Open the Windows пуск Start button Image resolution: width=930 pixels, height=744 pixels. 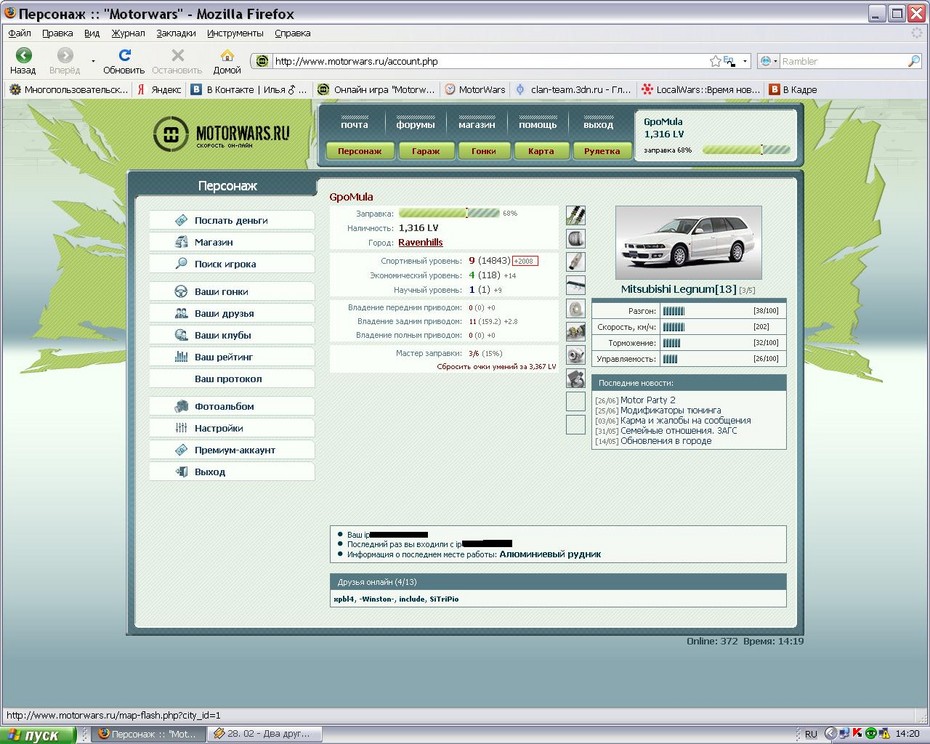point(39,735)
